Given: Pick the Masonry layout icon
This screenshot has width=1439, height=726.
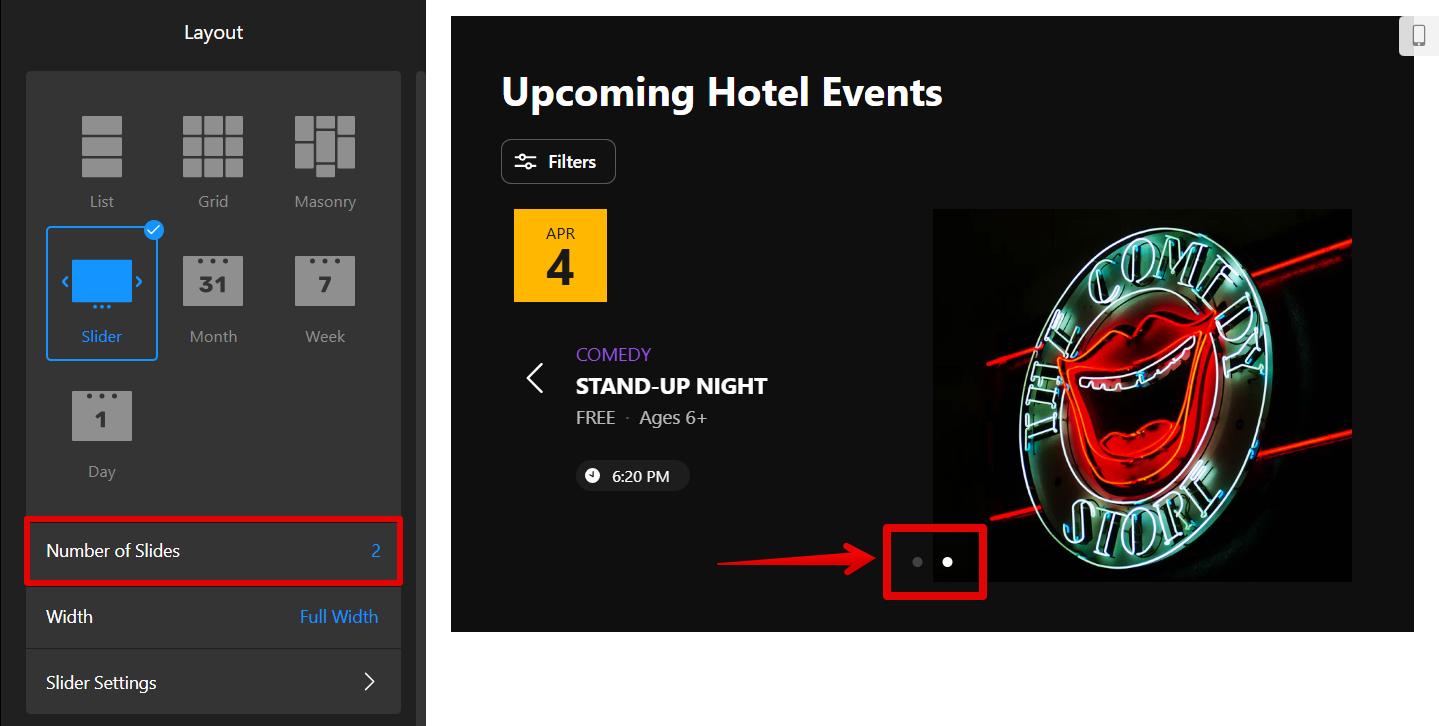Looking at the screenshot, I should pyautogui.click(x=325, y=147).
